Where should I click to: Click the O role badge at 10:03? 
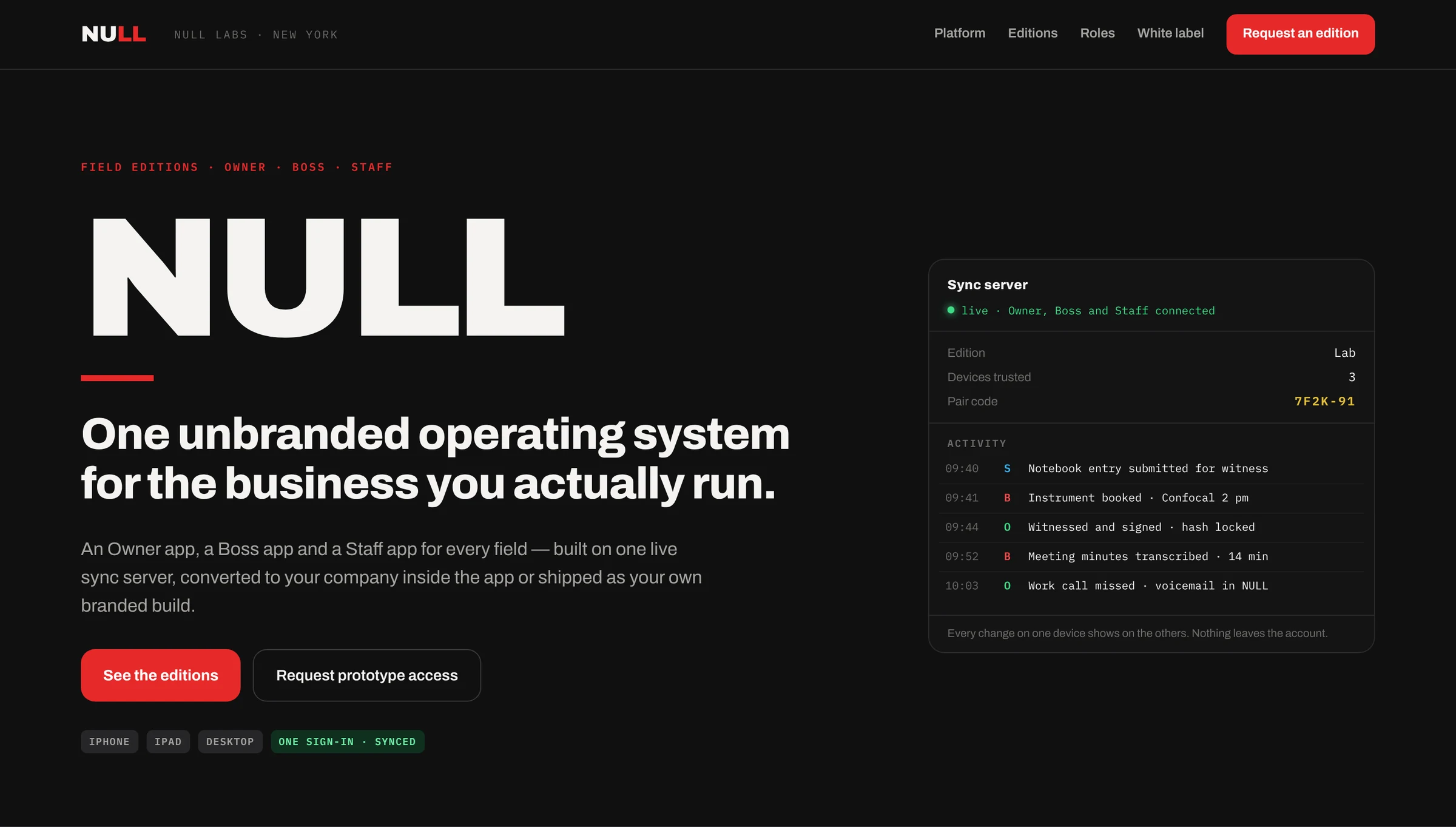coord(1007,586)
